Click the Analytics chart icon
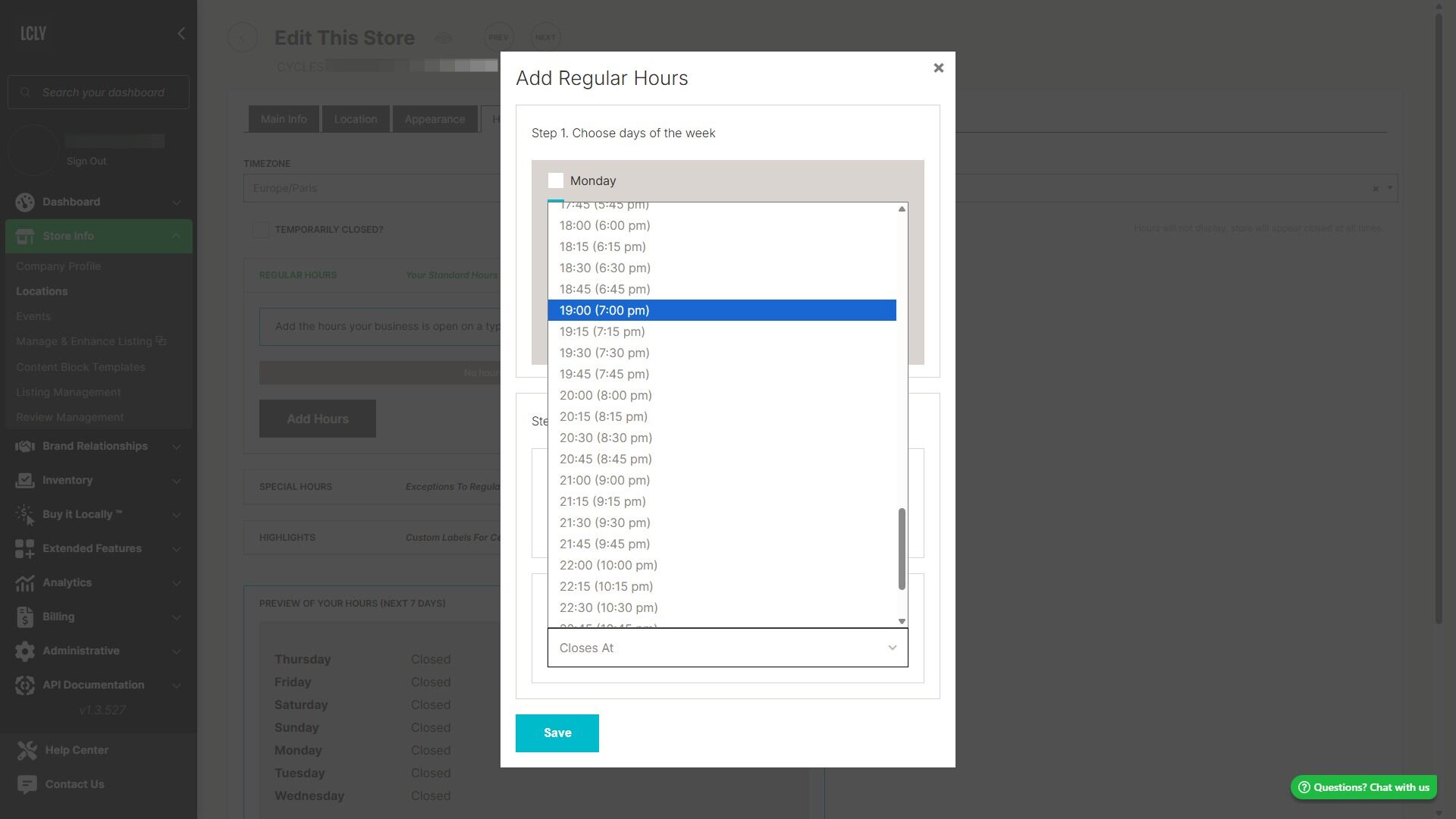The image size is (1456, 819). (x=25, y=582)
